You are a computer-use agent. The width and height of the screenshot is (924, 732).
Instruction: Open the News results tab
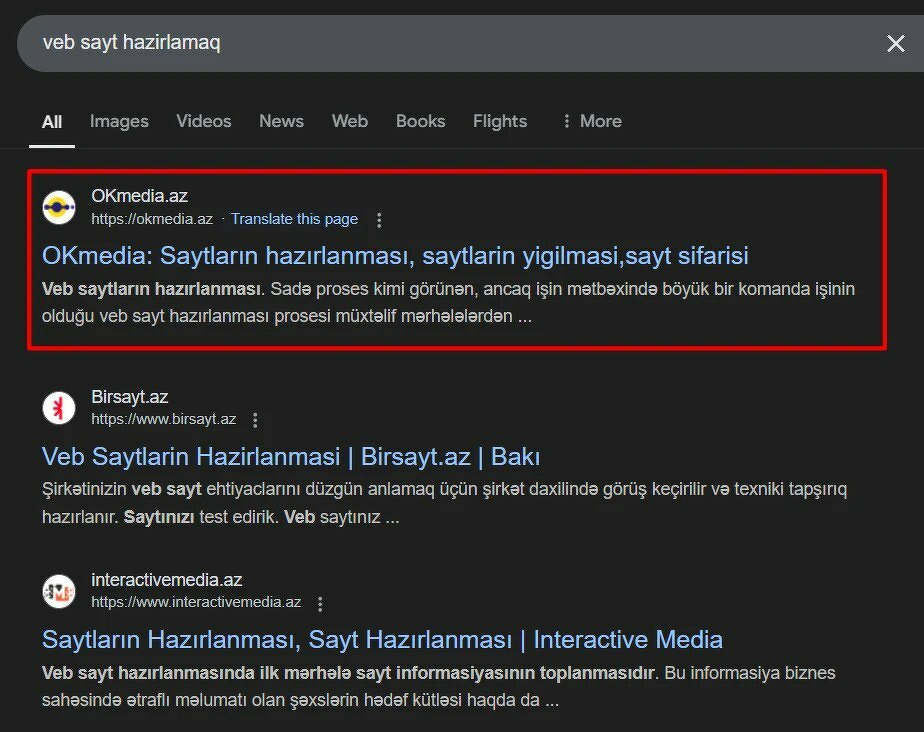click(281, 121)
